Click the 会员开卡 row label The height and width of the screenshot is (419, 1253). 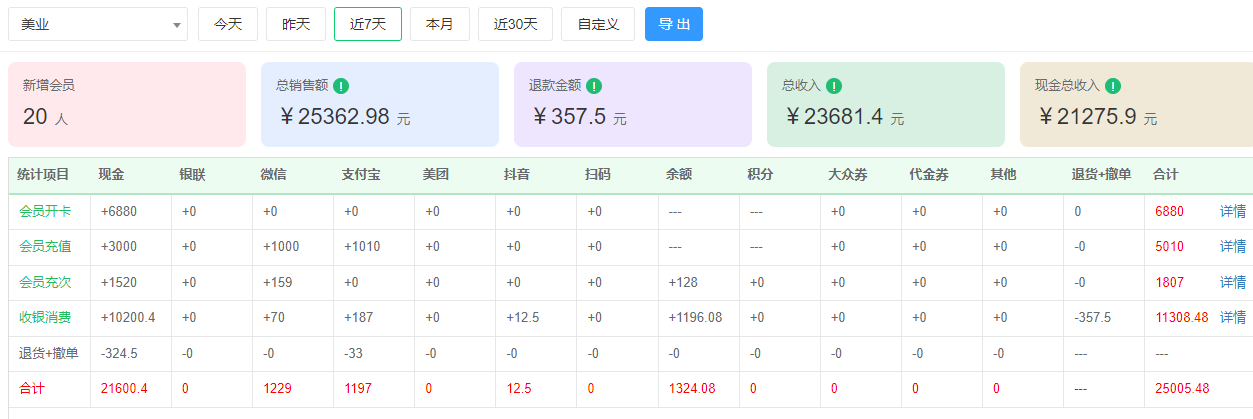(45, 211)
